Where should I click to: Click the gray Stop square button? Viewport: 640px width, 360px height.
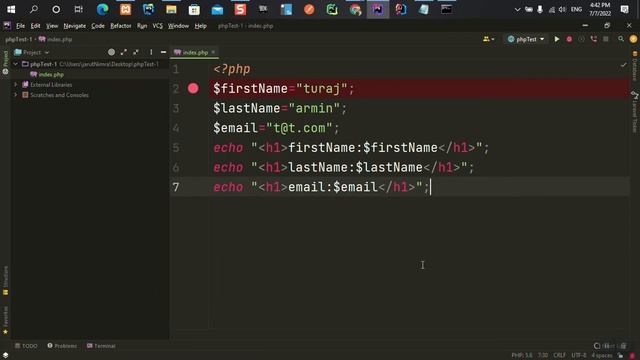point(606,39)
